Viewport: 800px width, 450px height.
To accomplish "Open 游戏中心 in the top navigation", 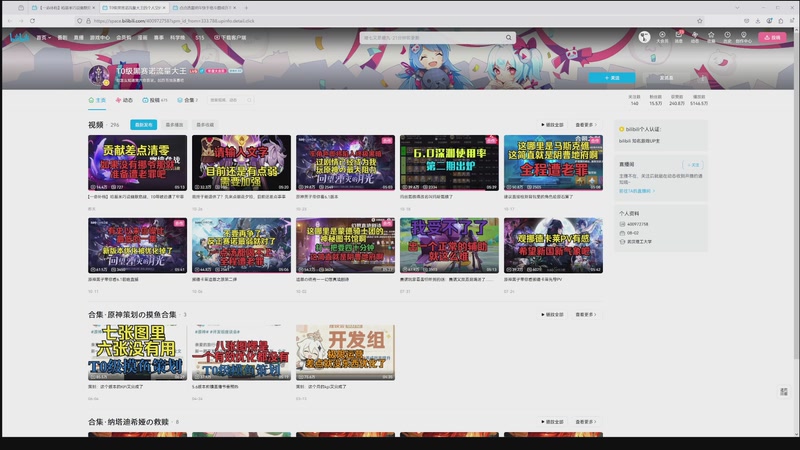I will (x=99, y=37).
